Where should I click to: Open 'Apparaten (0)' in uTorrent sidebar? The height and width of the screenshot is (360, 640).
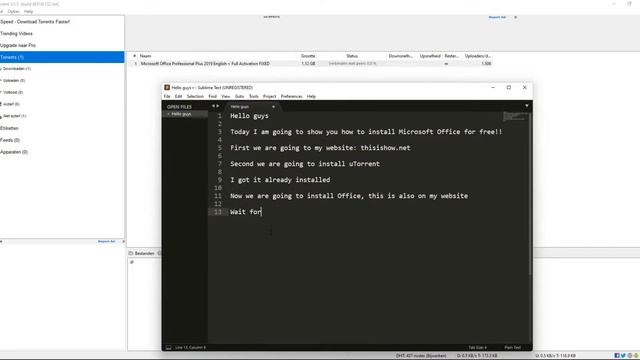14,152
